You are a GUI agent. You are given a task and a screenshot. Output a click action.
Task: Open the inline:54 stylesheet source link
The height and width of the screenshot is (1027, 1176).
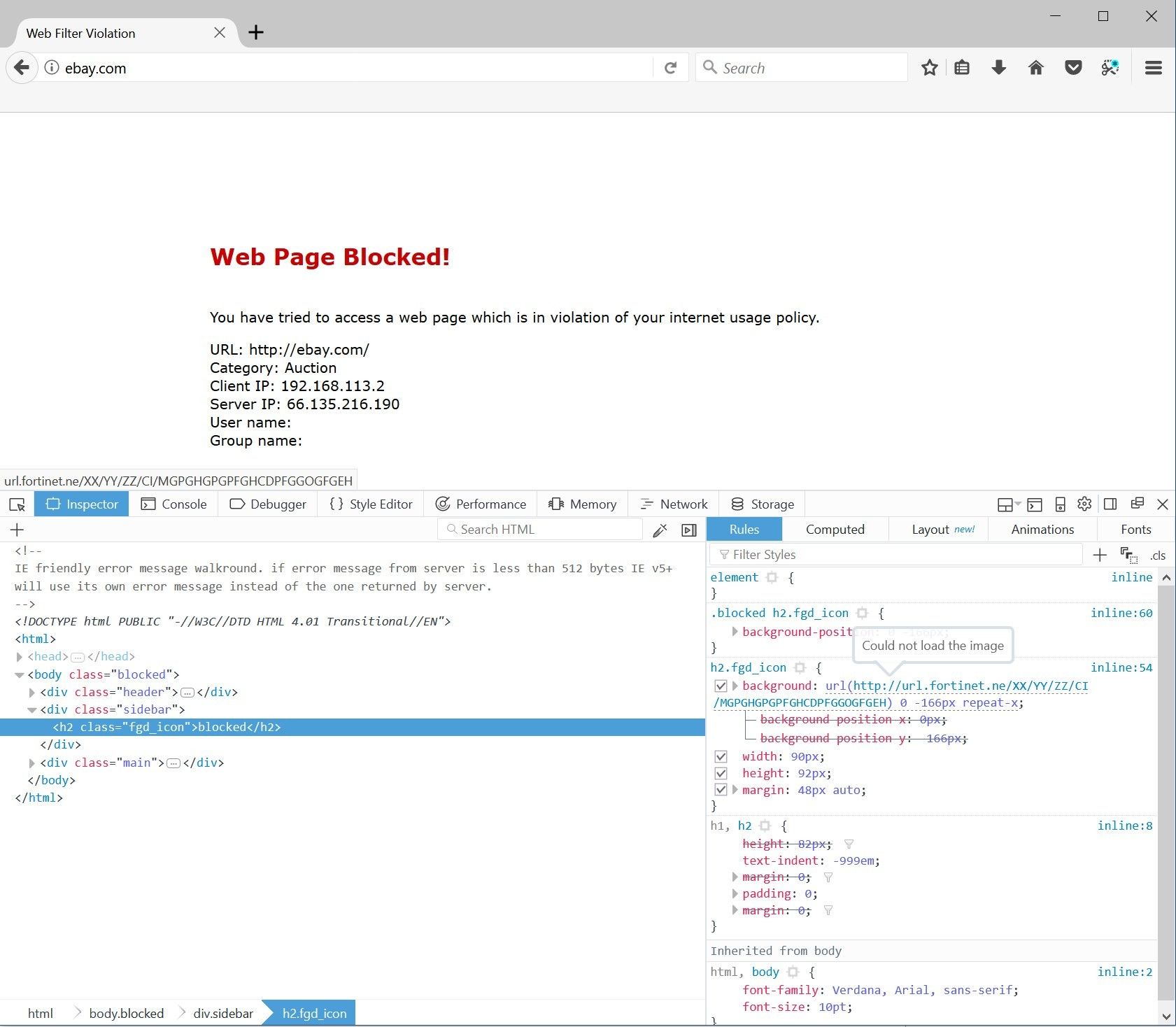coord(1121,668)
